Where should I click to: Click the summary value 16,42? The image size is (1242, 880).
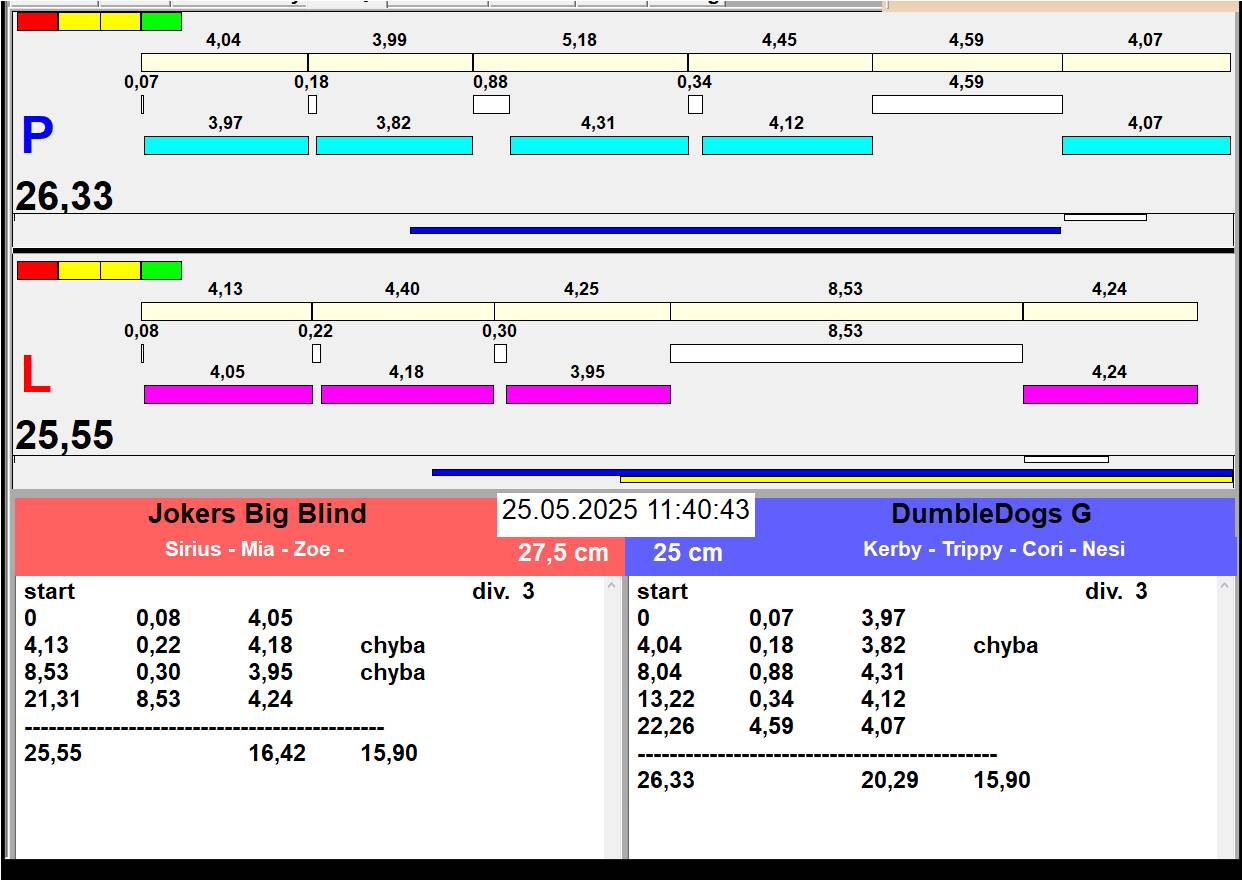coord(277,754)
